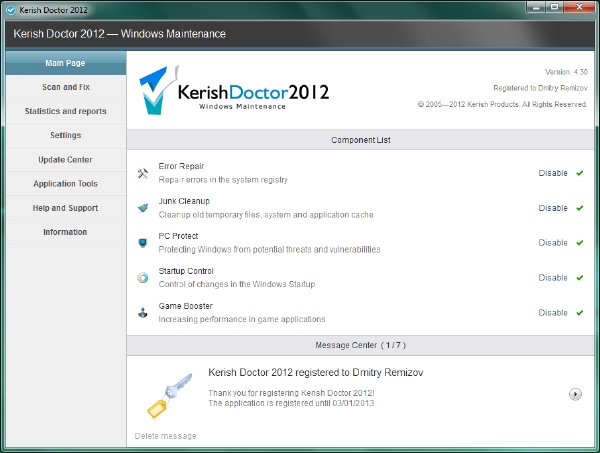Click the Startup Control icon
600x453 pixels.
pyautogui.click(x=143, y=278)
